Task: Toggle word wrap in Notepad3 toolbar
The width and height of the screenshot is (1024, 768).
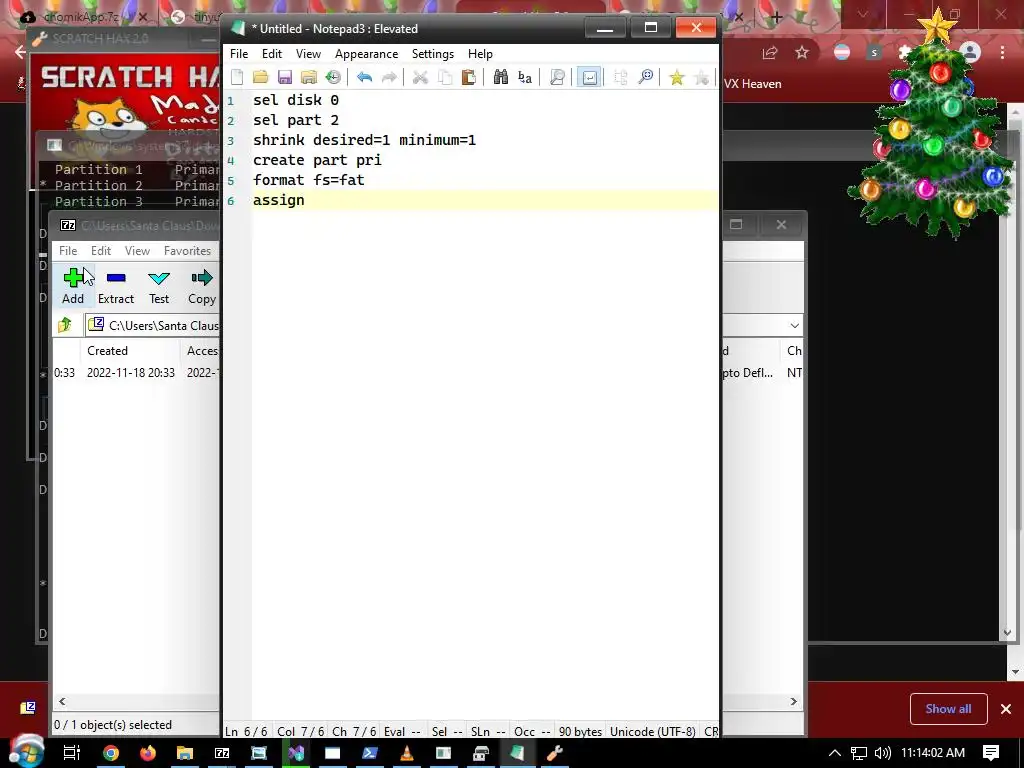Action: pos(589,77)
